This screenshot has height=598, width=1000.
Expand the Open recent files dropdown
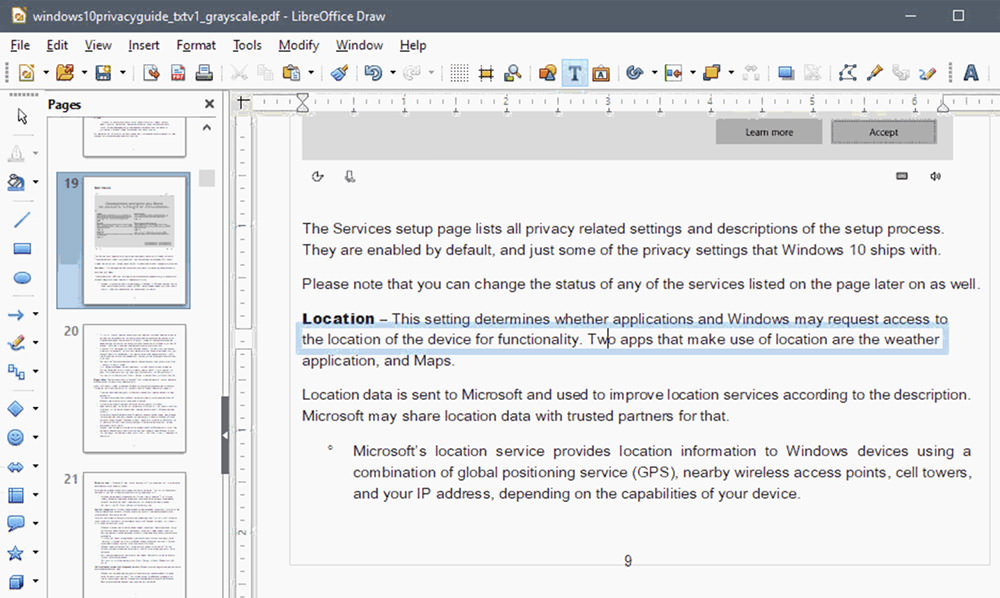coord(84,73)
